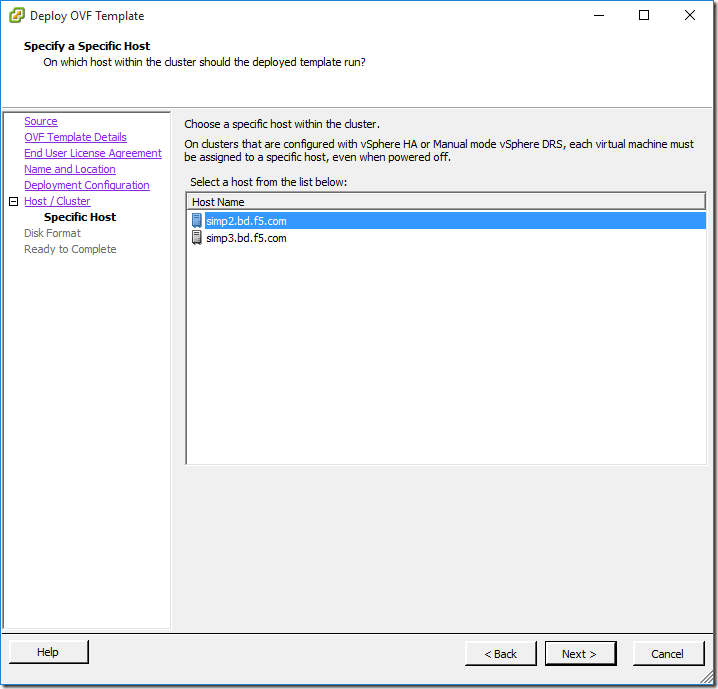Go to the Source step link
Viewport: 718px width, 689px height.
41,121
